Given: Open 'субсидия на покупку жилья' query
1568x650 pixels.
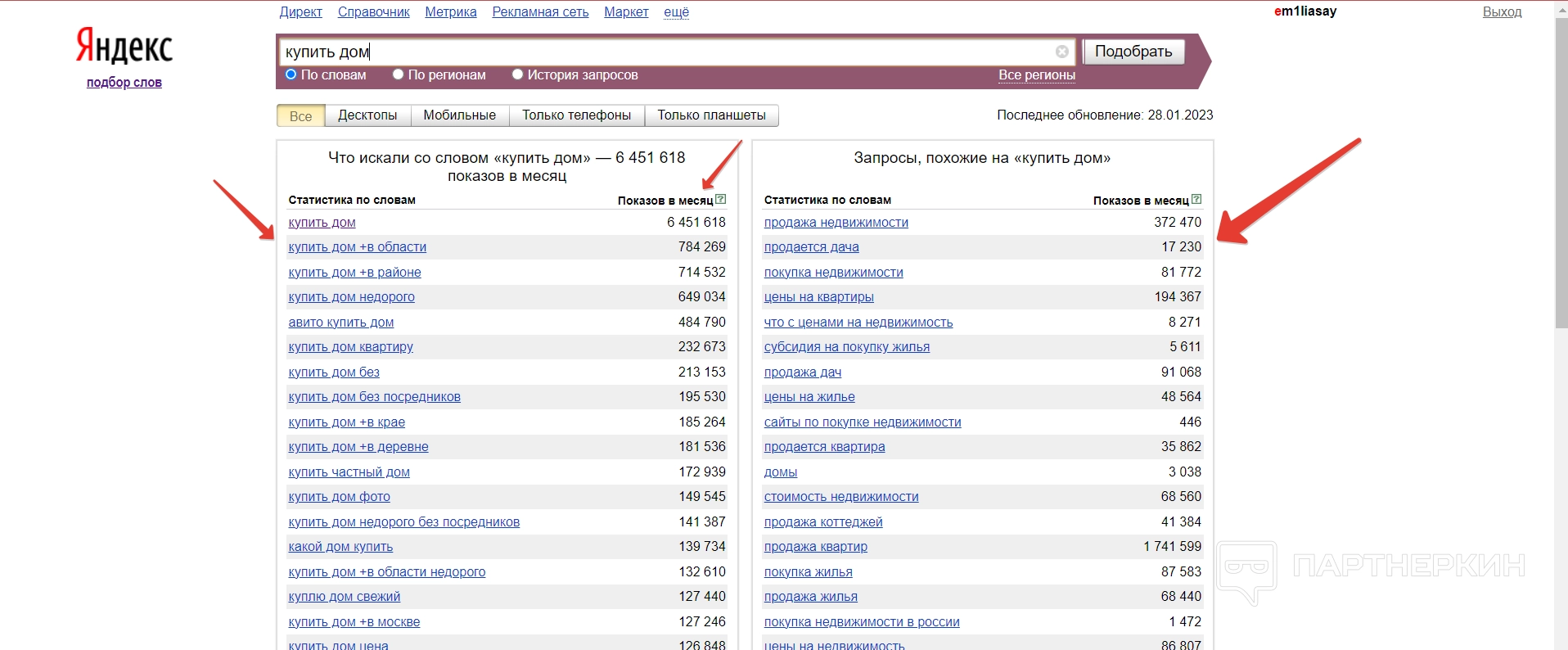Looking at the screenshot, I should coord(846,347).
